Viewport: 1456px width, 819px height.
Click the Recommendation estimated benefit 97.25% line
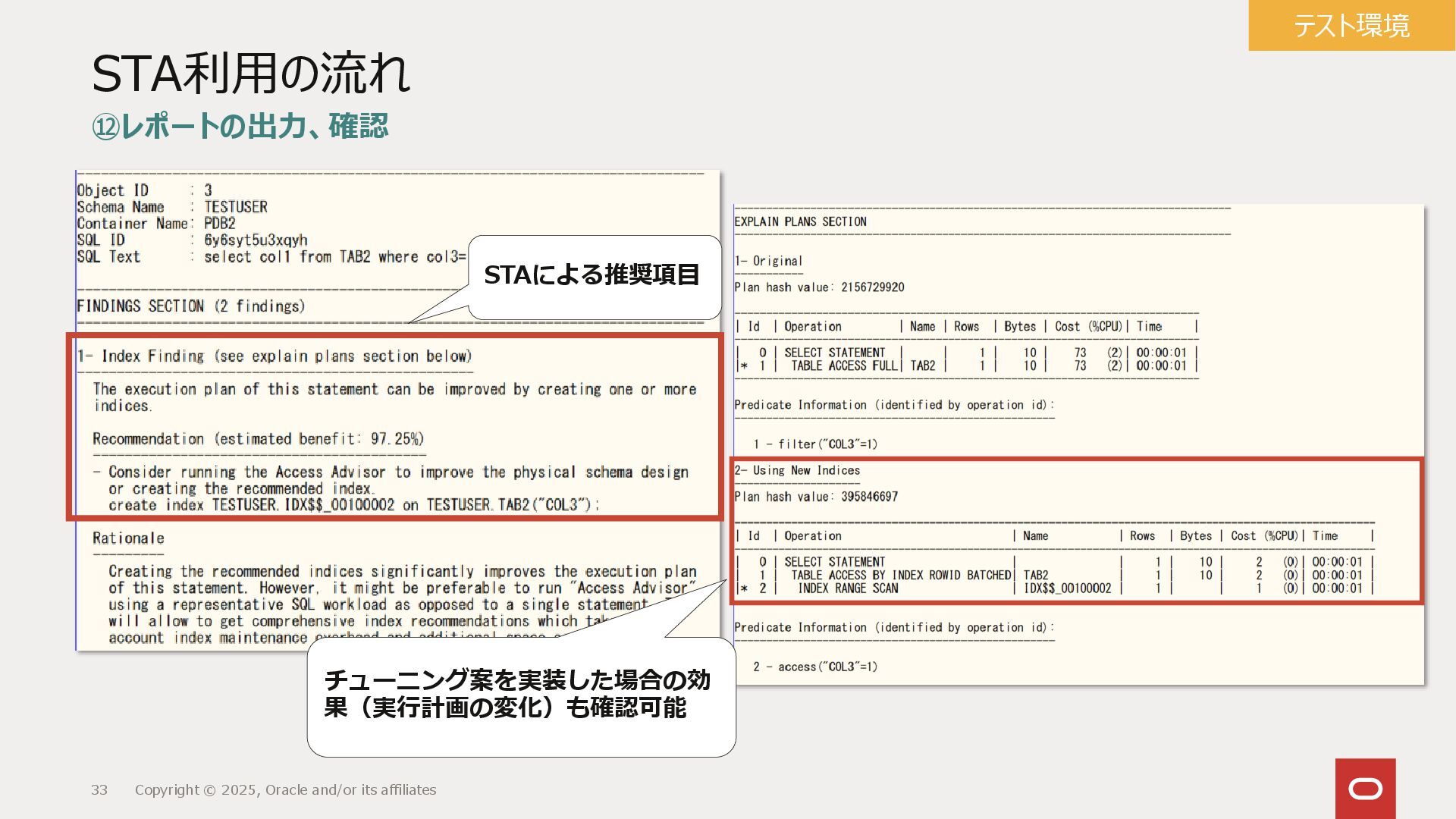[x=258, y=439]
